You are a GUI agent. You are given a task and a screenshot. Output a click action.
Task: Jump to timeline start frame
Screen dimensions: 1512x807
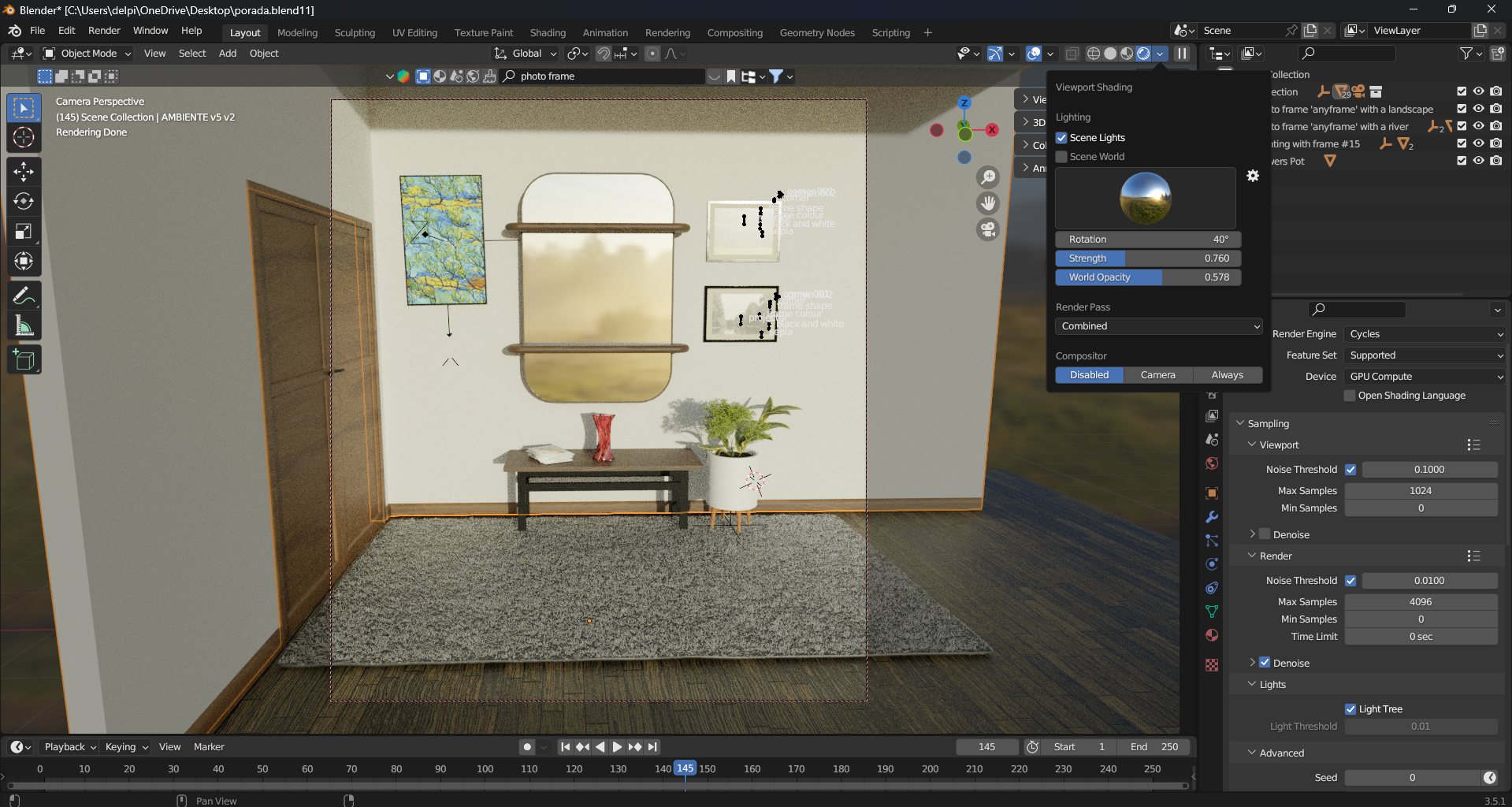point(565,747)
